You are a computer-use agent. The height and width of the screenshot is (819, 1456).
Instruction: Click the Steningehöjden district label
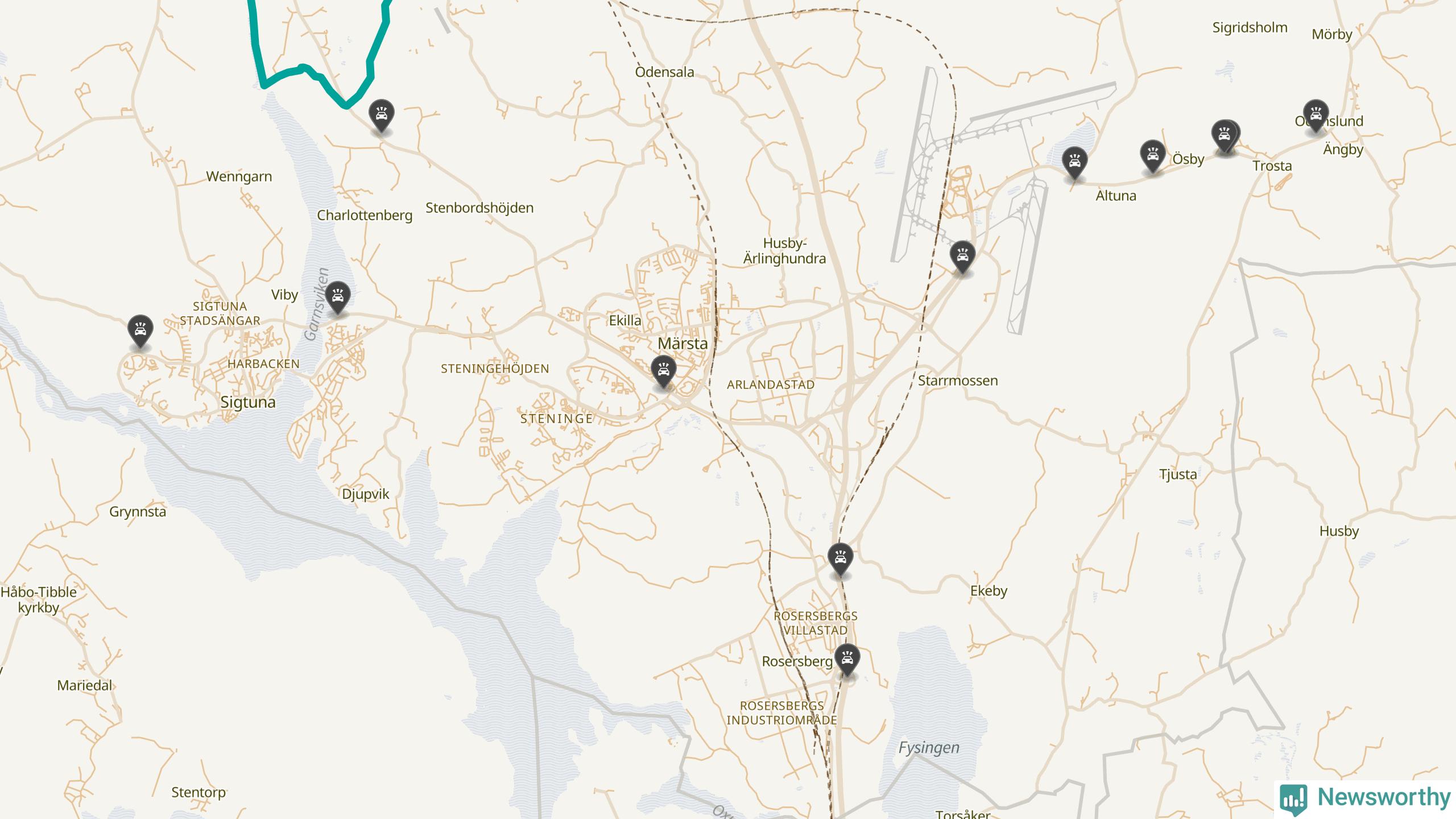pos(495,369)
